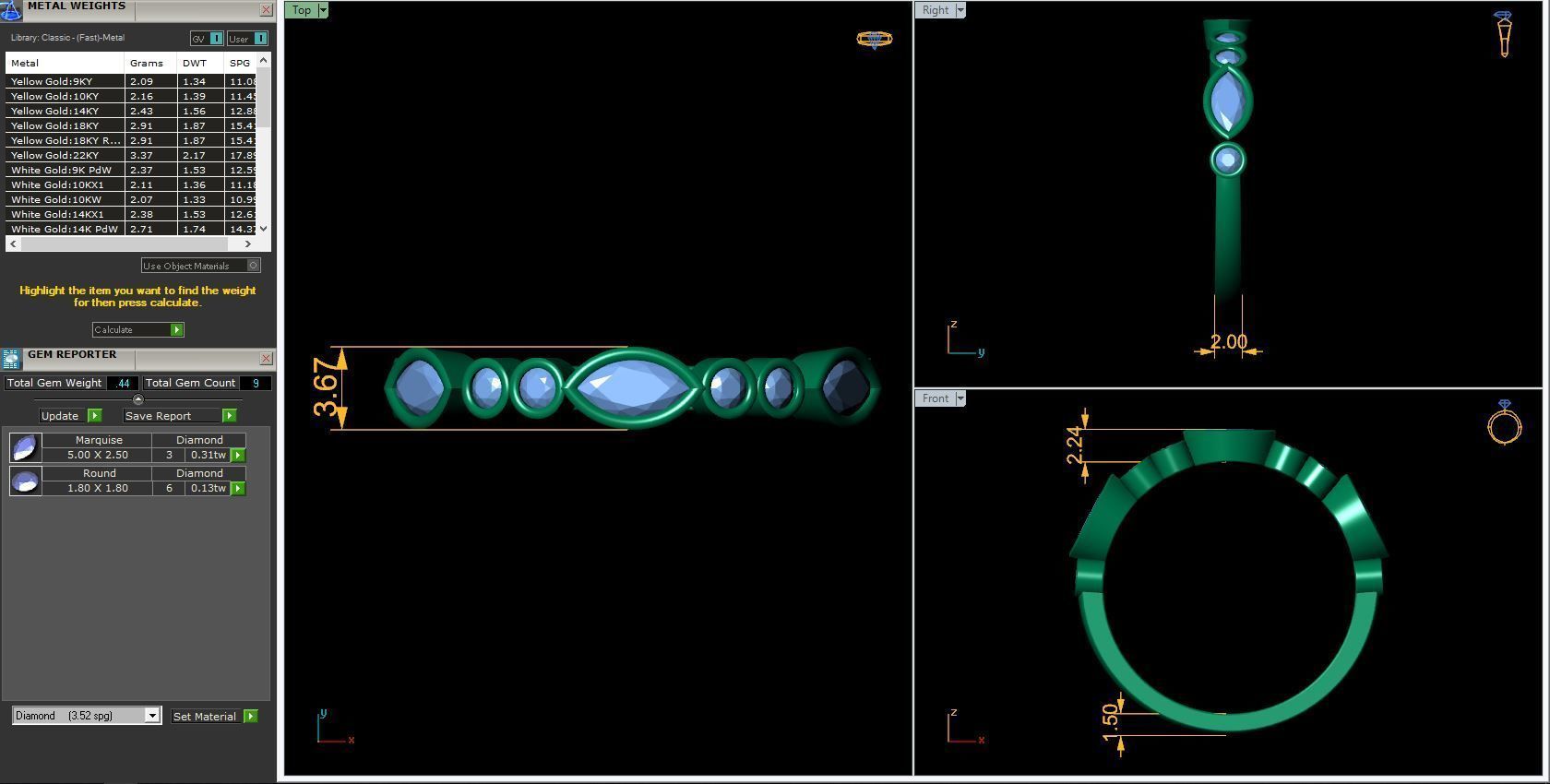Select the White Gold:10KX1 row
The height and width of the screenshot is (784, 1550).
tap(132, 184)
